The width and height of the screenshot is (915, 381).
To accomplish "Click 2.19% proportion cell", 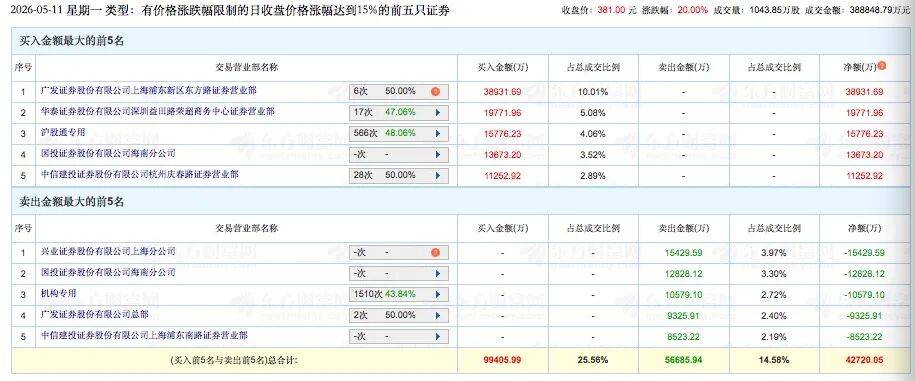I will (x=774, y=337).
